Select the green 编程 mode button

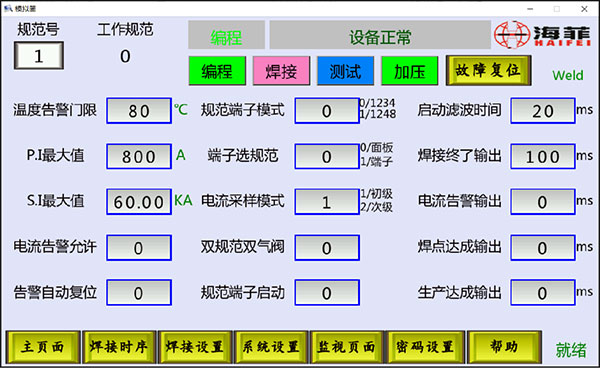217,71
